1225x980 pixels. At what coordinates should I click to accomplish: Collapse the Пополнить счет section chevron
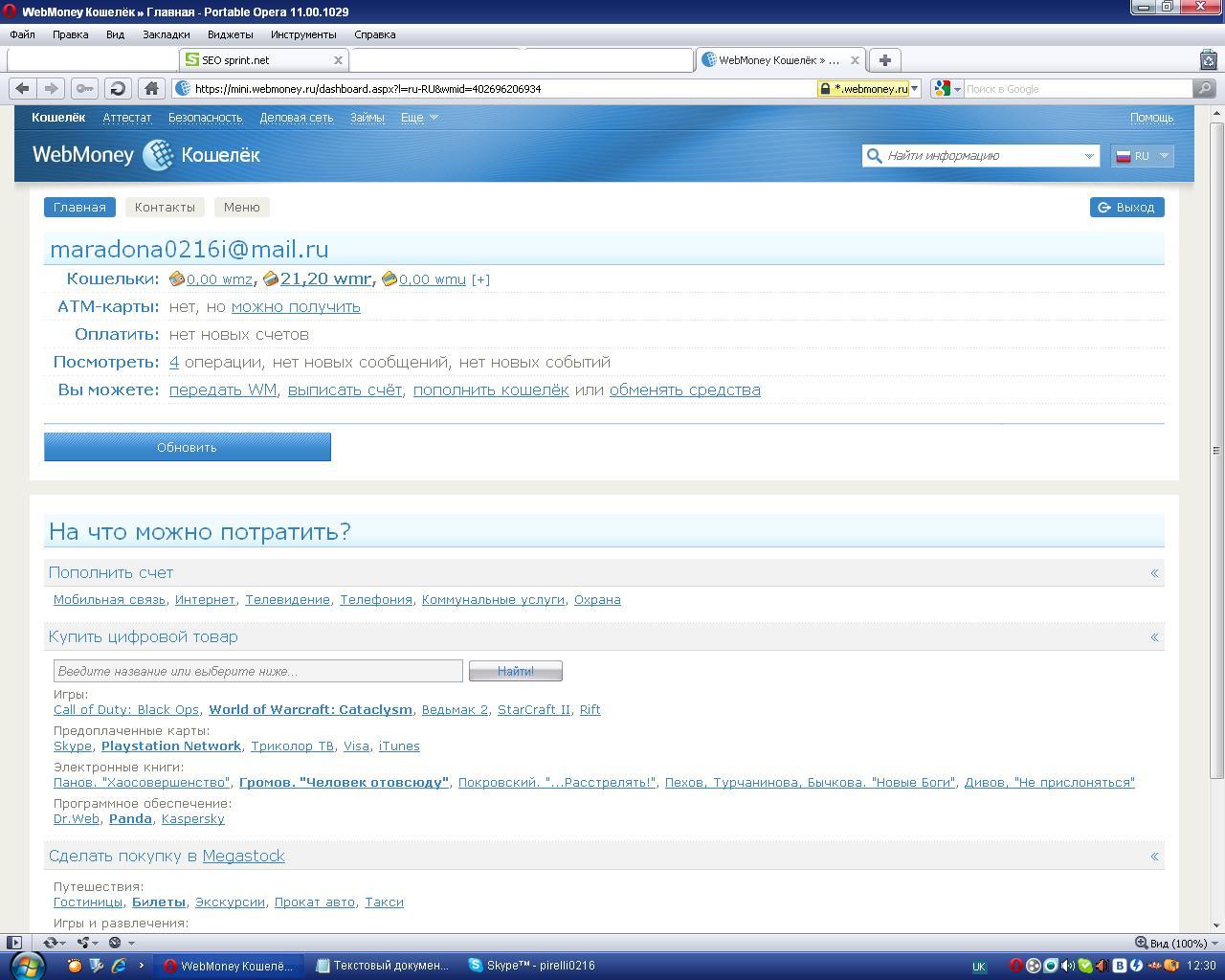click(1154, 573)
